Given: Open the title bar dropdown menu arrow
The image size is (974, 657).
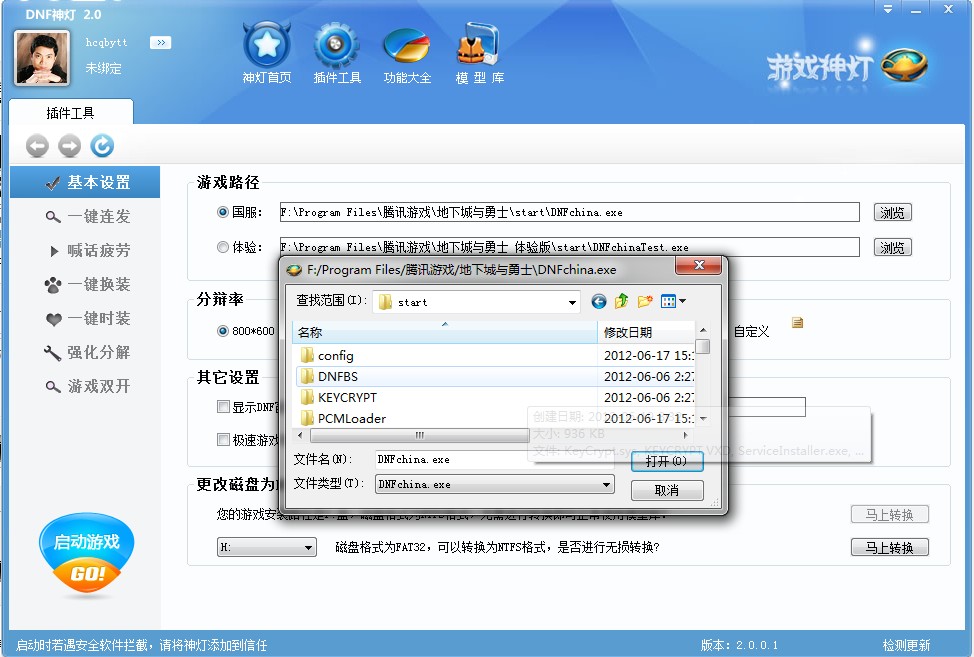Looking at the screenshot, I should coord(888,9).
